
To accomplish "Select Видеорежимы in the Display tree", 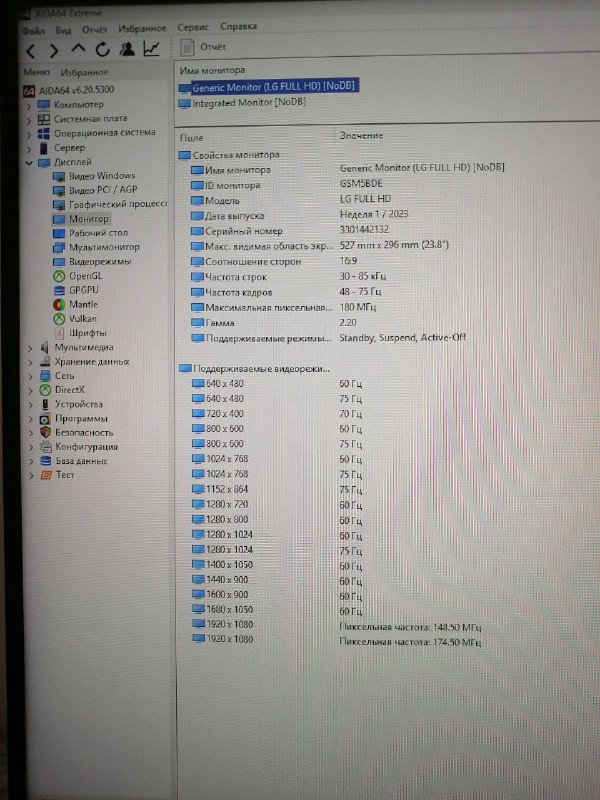I will pyautogui.click(x=97, y=261).
